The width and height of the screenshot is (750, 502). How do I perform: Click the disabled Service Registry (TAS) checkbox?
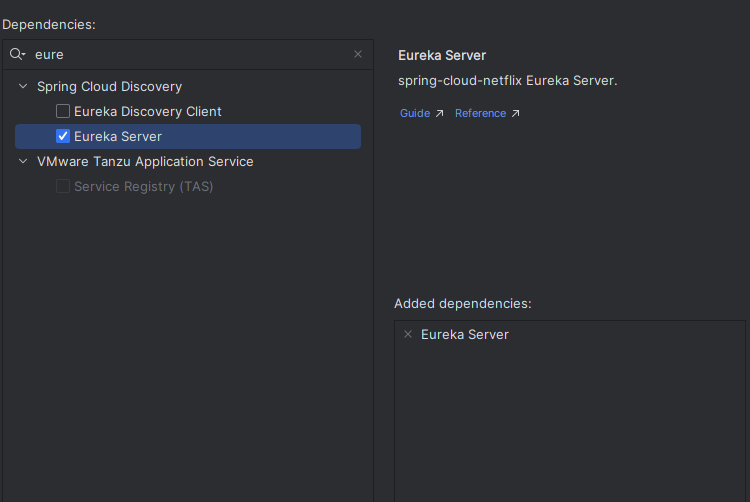click(63, 186)
